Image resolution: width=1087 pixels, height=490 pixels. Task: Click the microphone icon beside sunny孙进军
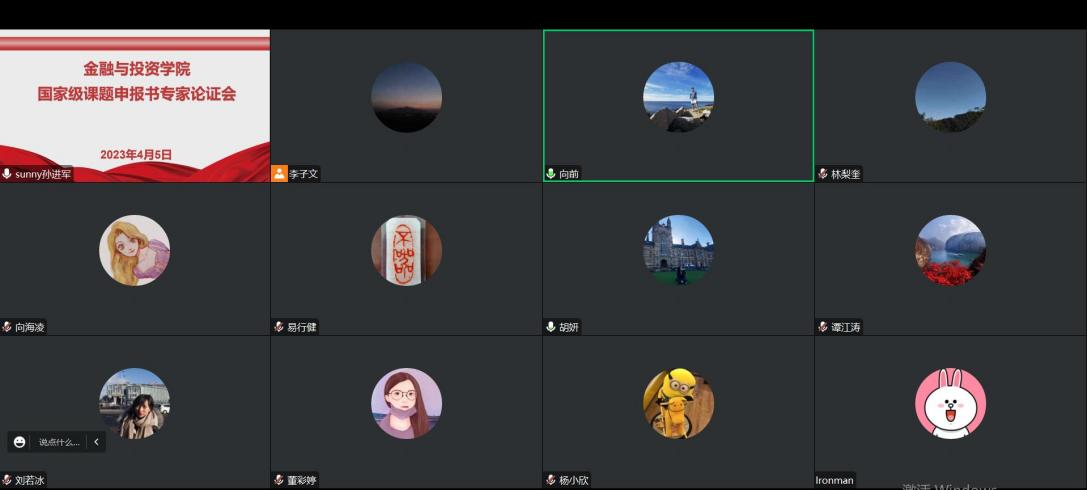pyautogui.click(x=7, y=174)
